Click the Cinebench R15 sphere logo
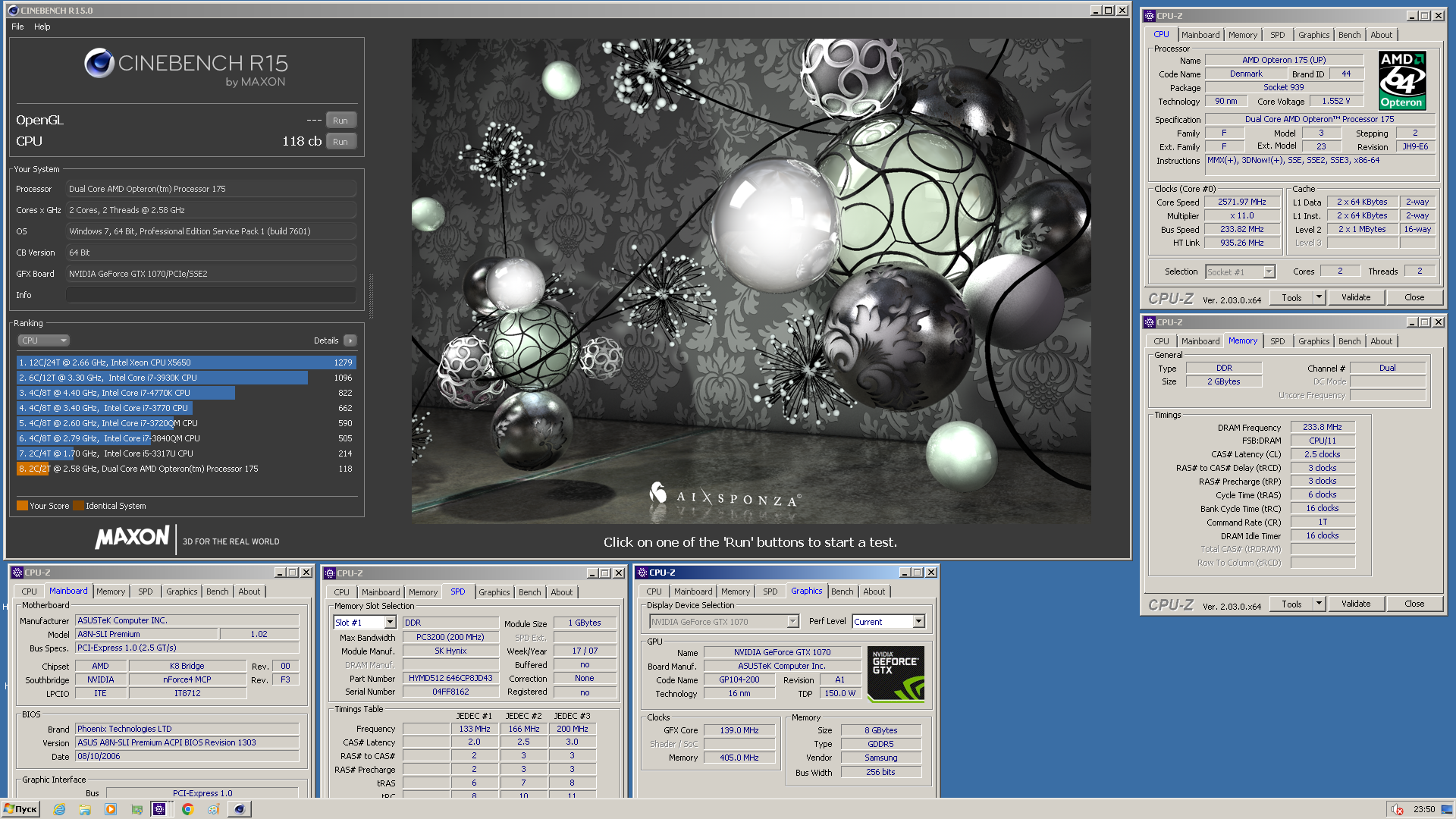The width and height of the screenshot is (1456, 819). coord(99,64)
